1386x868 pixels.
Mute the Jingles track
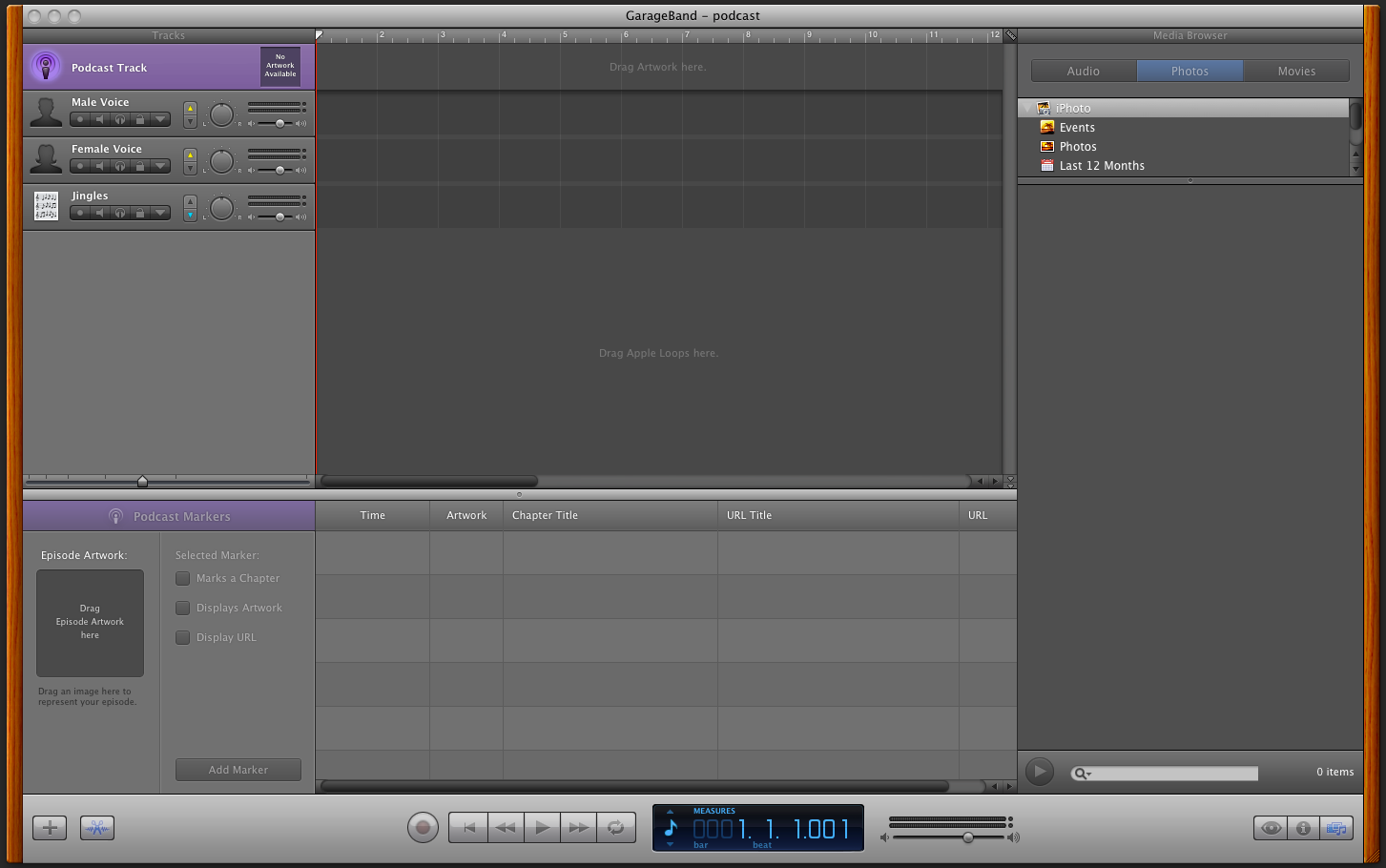click(99, 213)
